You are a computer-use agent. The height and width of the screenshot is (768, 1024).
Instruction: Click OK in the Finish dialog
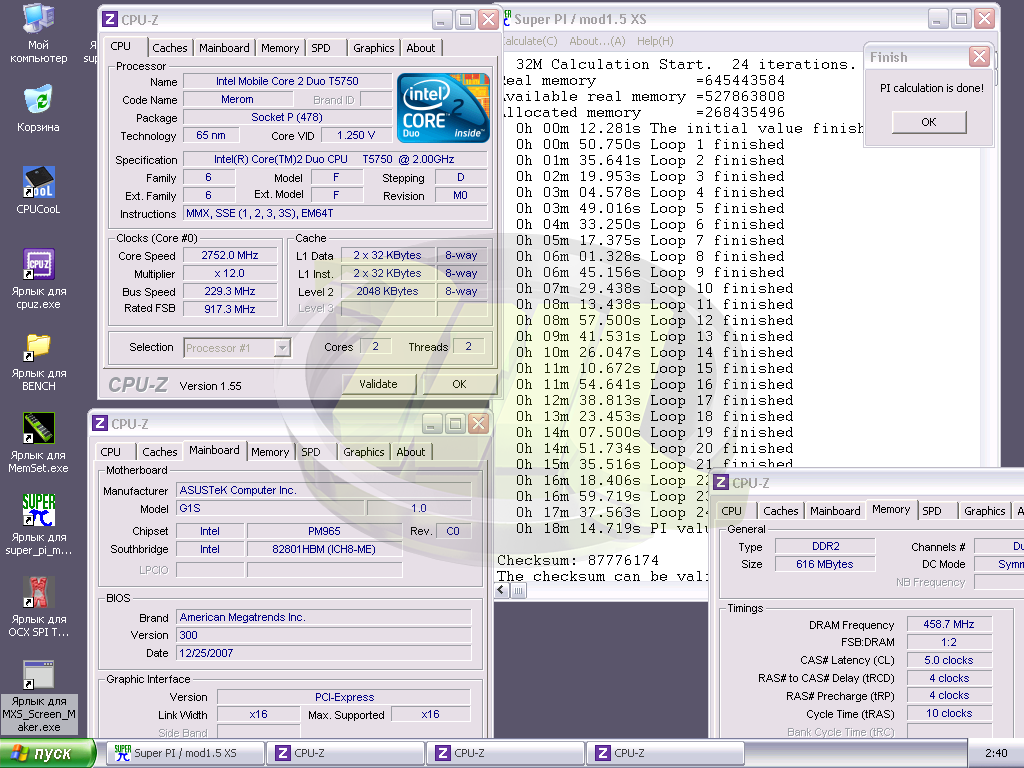tap(929, 122)
